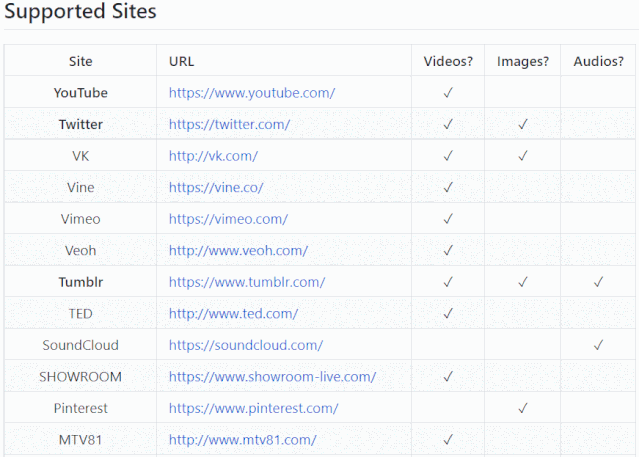Click the Videos? column header

pyautogui.click(x=448, y=61)
